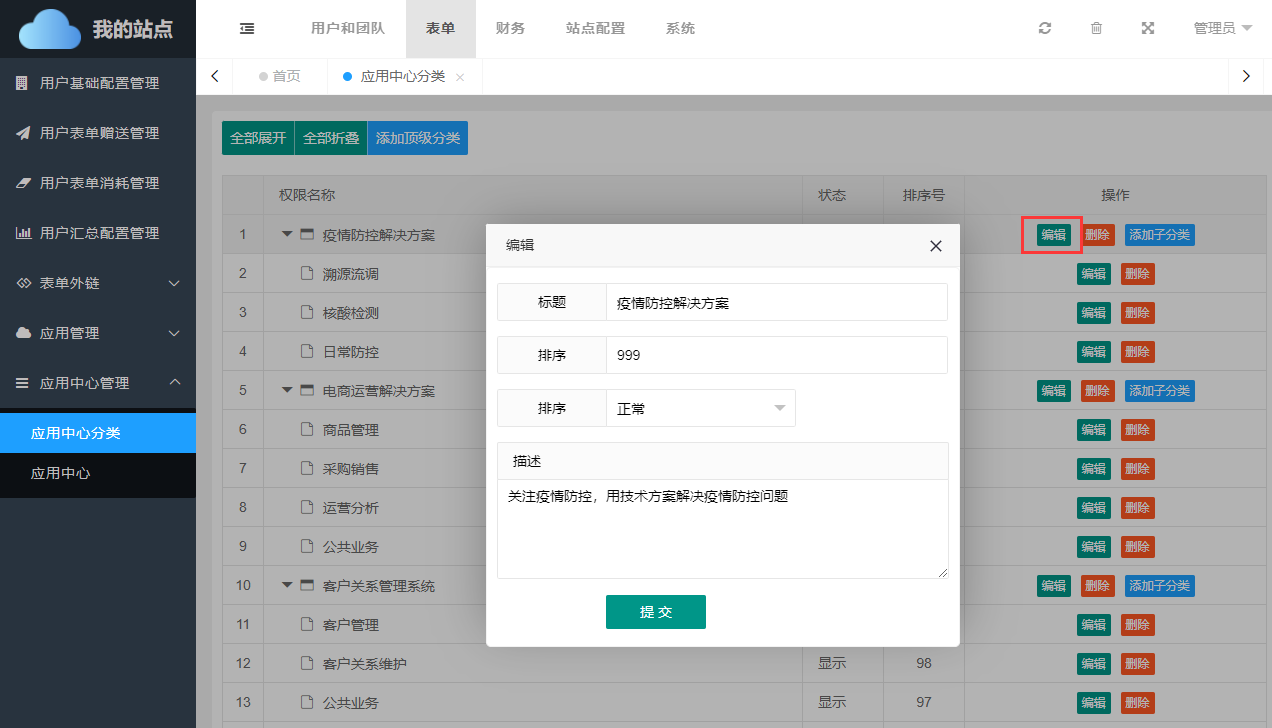Open the 正常 status dropdown
The image size is (1272, 728).
(x=700, y=408)
